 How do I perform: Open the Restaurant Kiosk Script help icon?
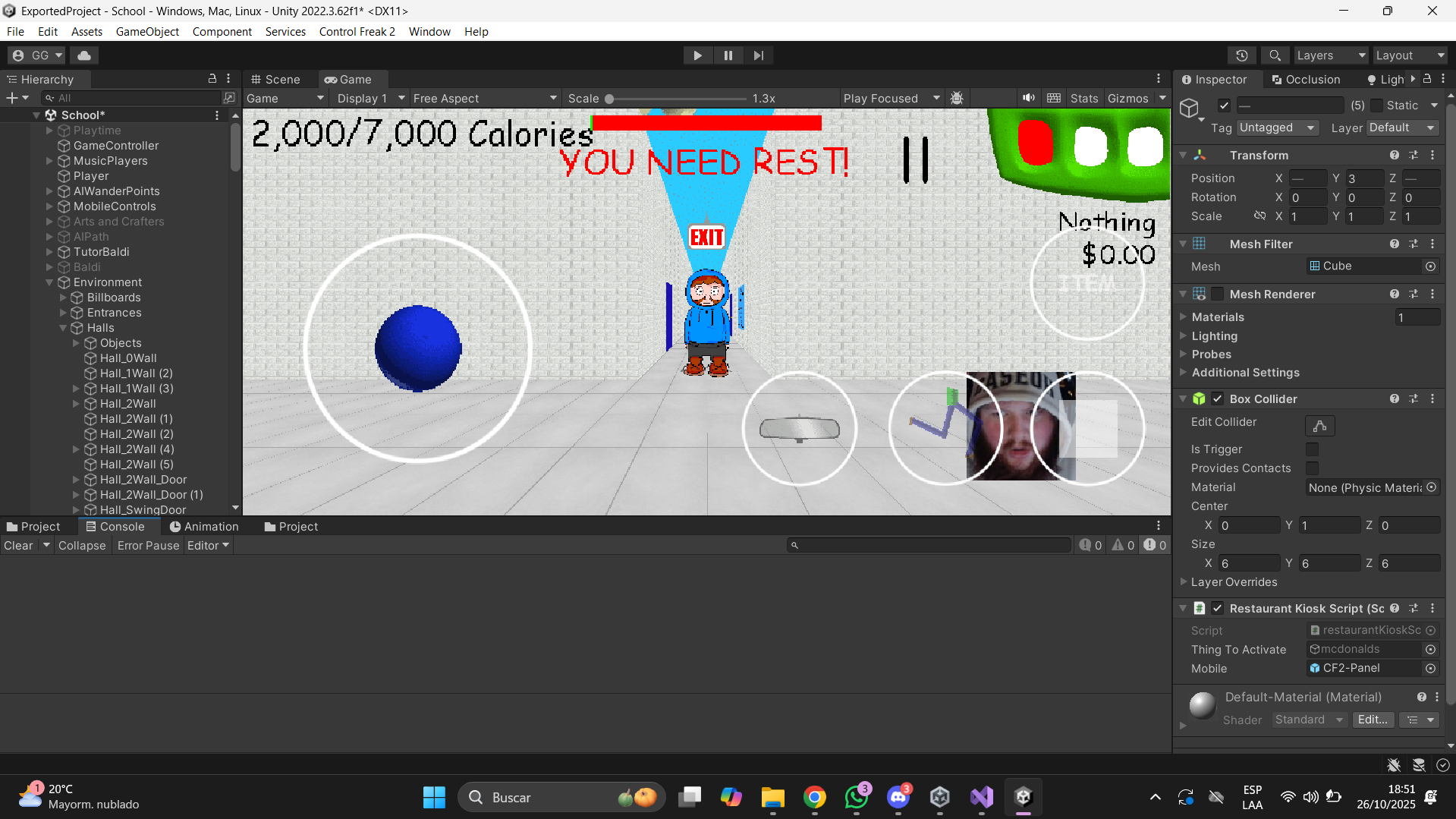click(x=1395, y=608)
